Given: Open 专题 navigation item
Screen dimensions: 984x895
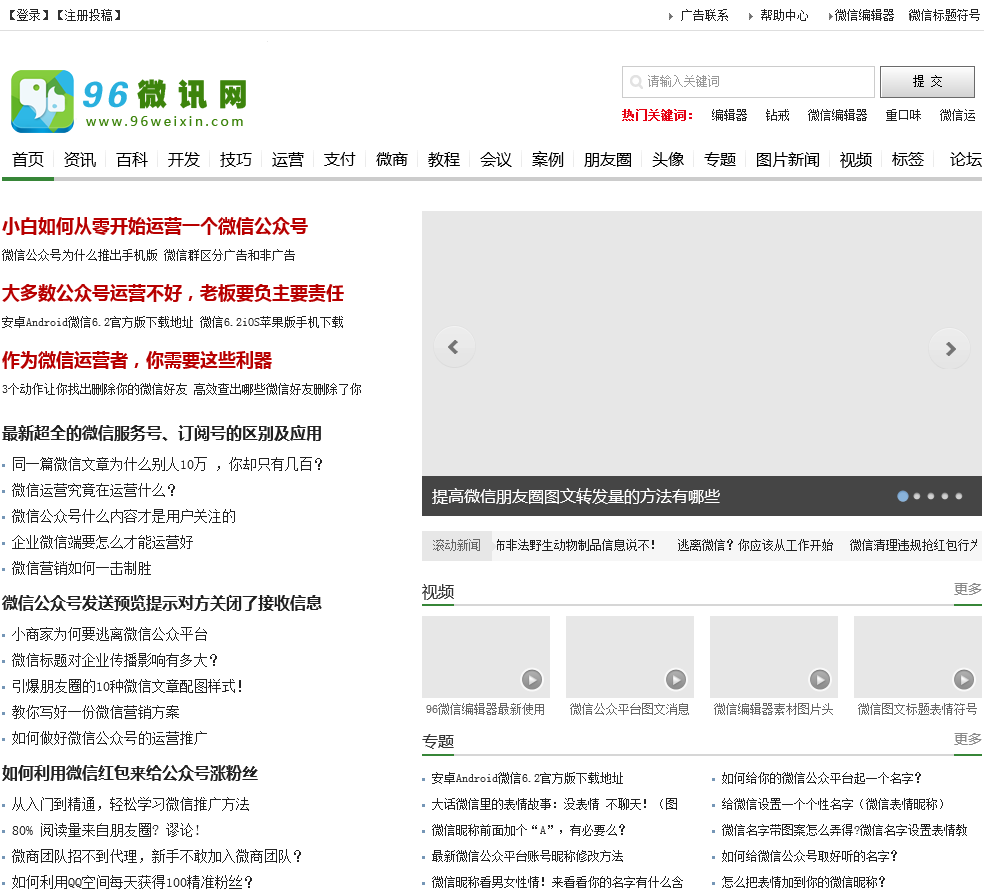Looking at the screenshot, I should (x=720, y=160).
